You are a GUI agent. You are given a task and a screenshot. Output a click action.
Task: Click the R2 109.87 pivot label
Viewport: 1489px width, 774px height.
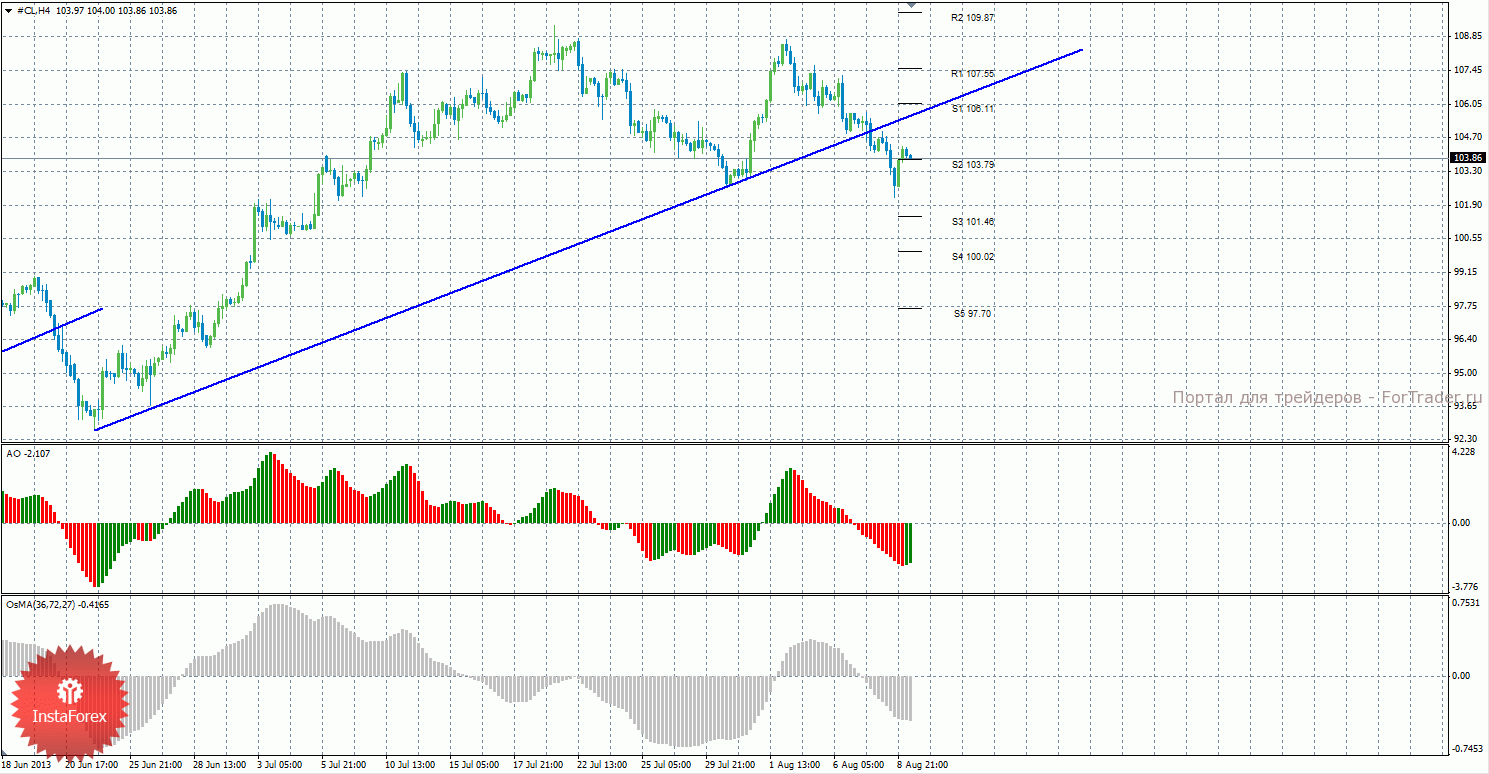point(972,18)
